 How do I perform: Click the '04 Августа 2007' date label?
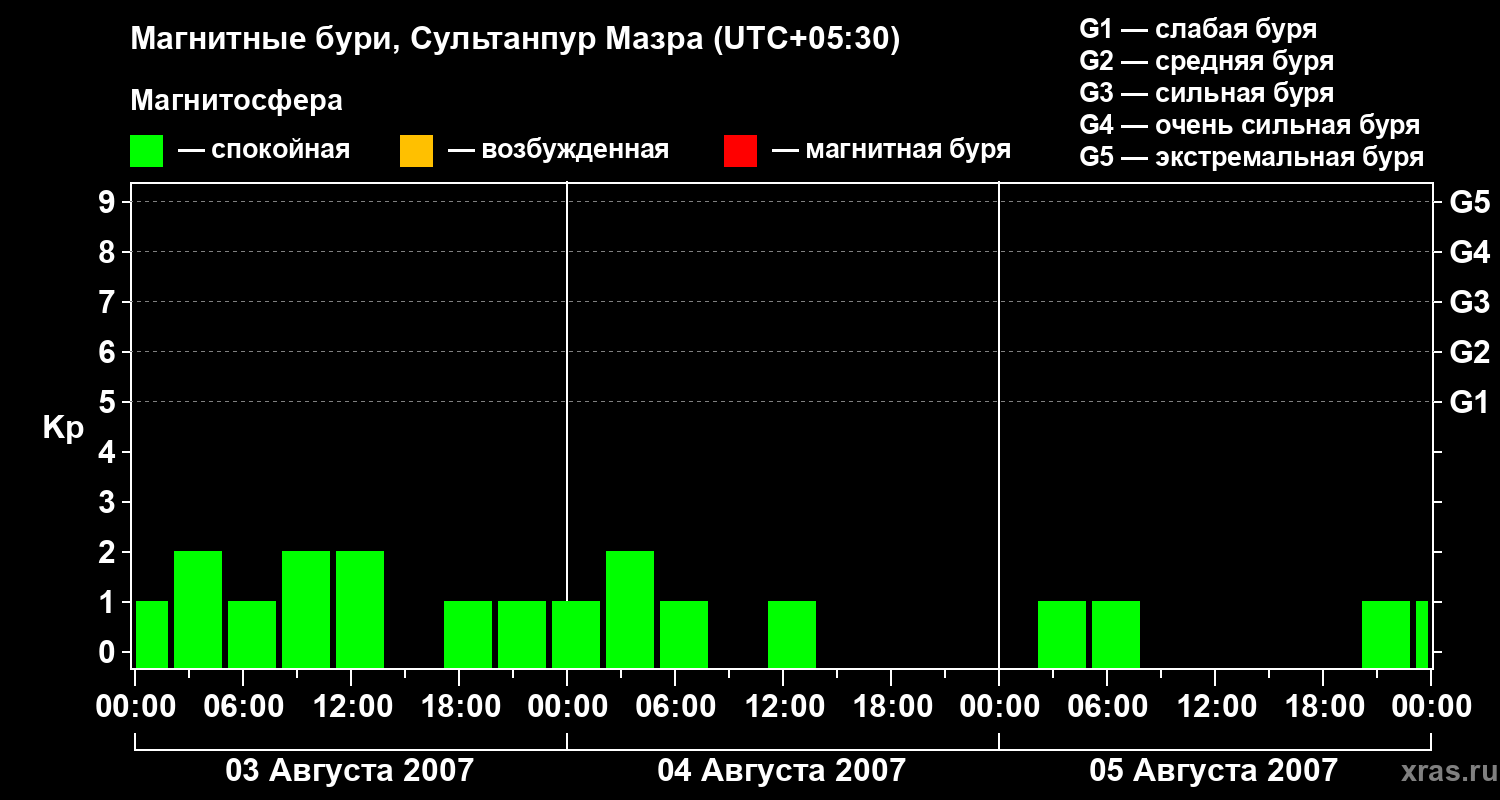point(781,771)
